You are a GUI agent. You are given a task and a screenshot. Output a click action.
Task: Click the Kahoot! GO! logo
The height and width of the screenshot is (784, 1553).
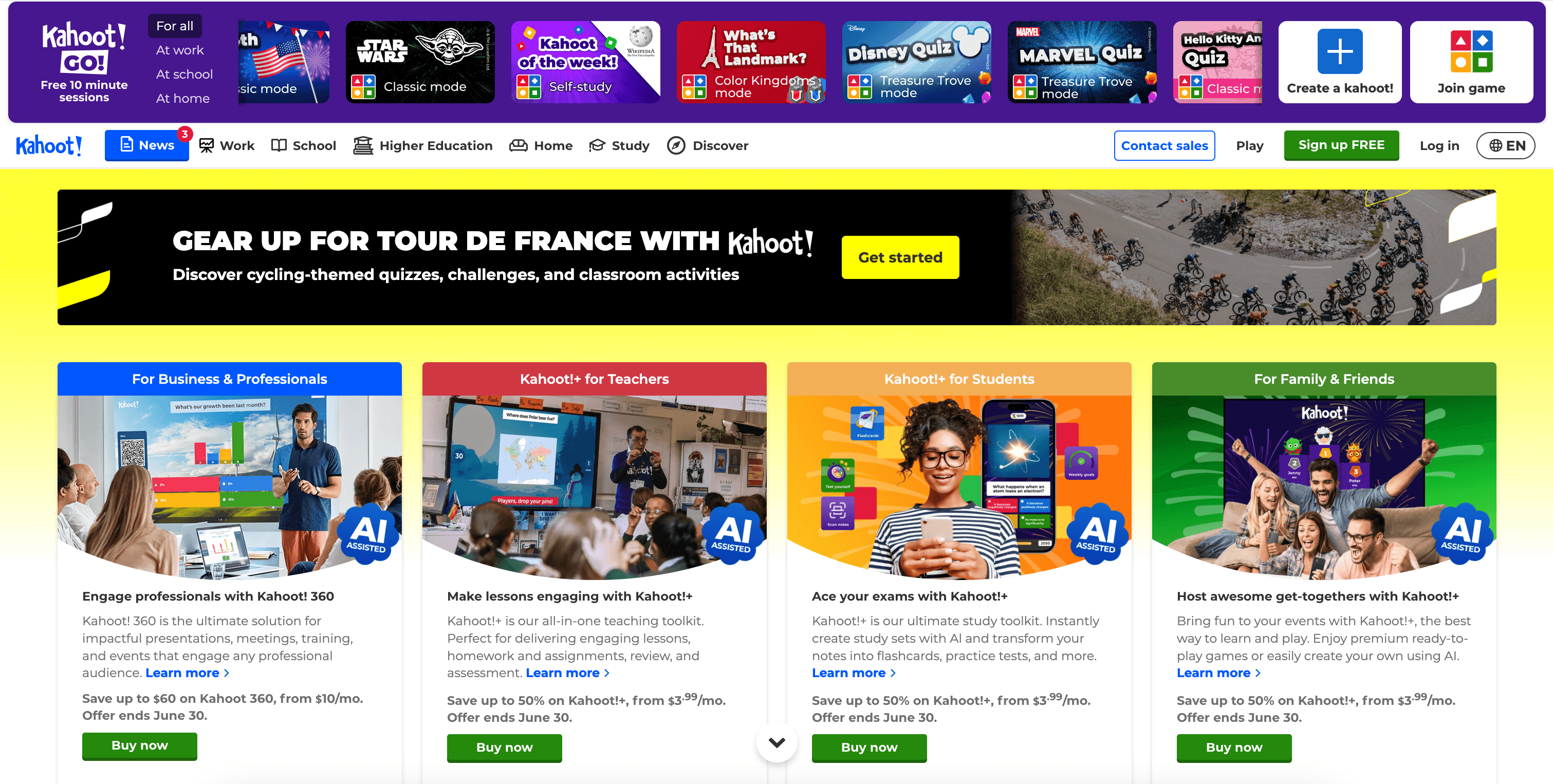[x=84, y=47]
